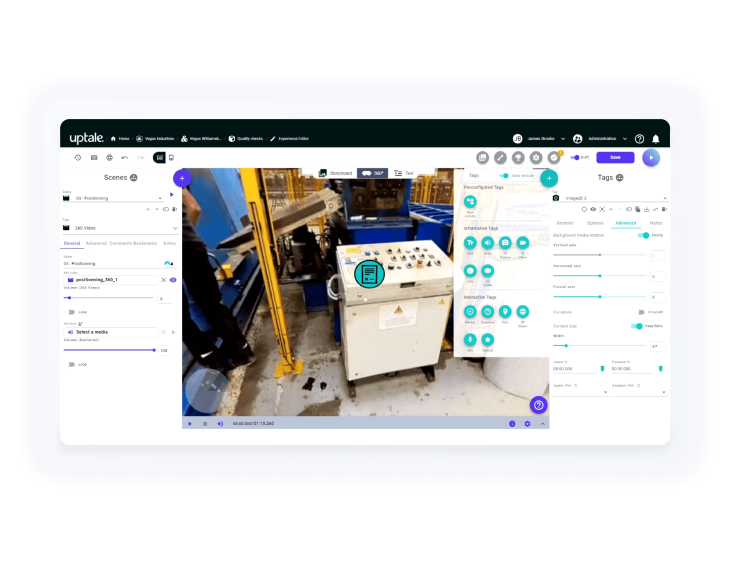Toggle Background media rotation Facing switch
The height and width of the screenshot is (564, 734).
[x=644, y=235]
